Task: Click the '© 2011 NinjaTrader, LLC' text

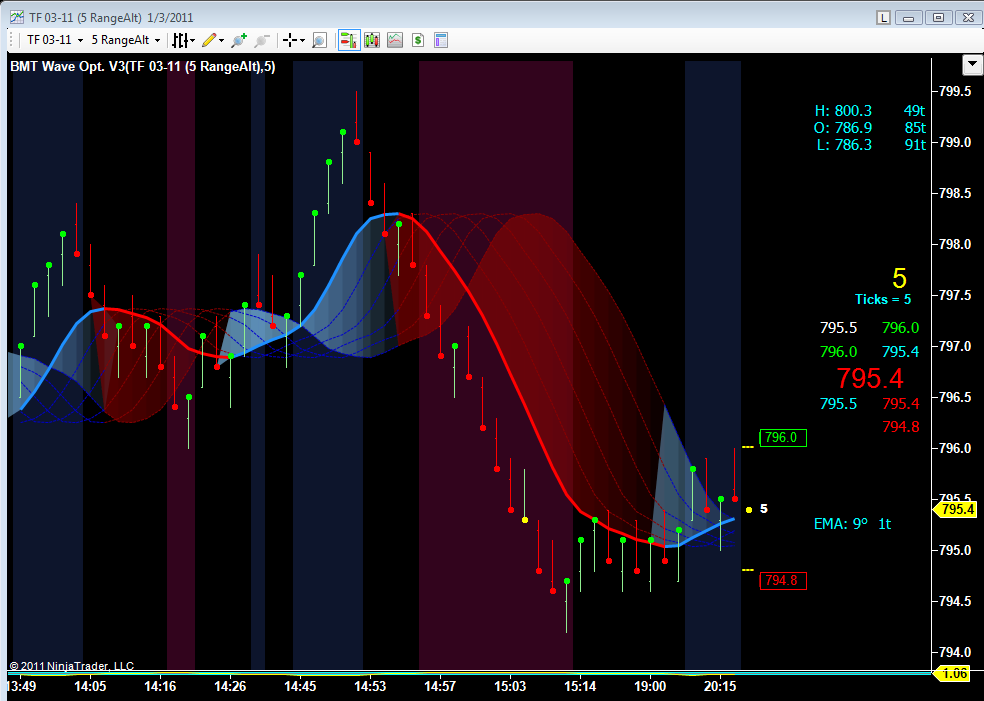Action: coord(72,666)
